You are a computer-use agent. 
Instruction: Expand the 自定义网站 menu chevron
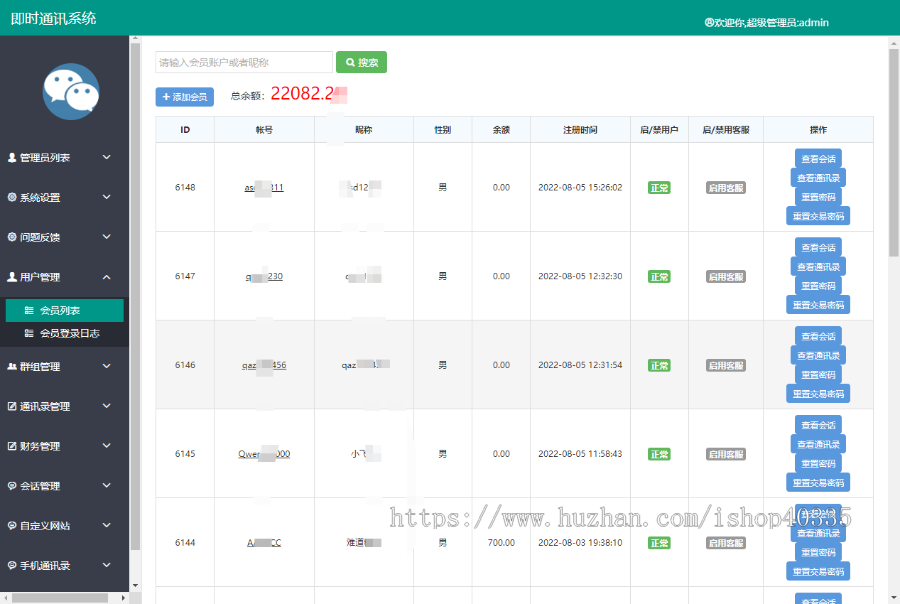(107, 525)
